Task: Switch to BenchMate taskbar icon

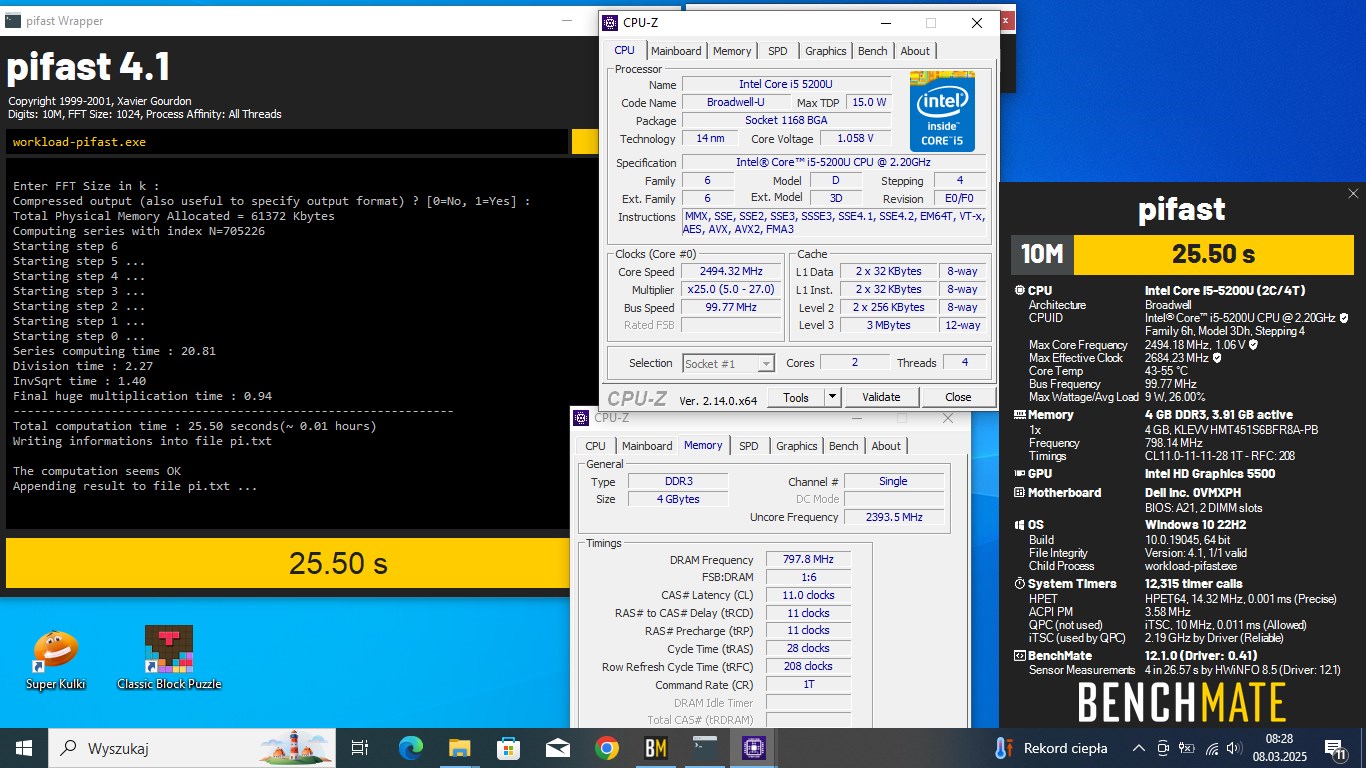Action: 655,747
